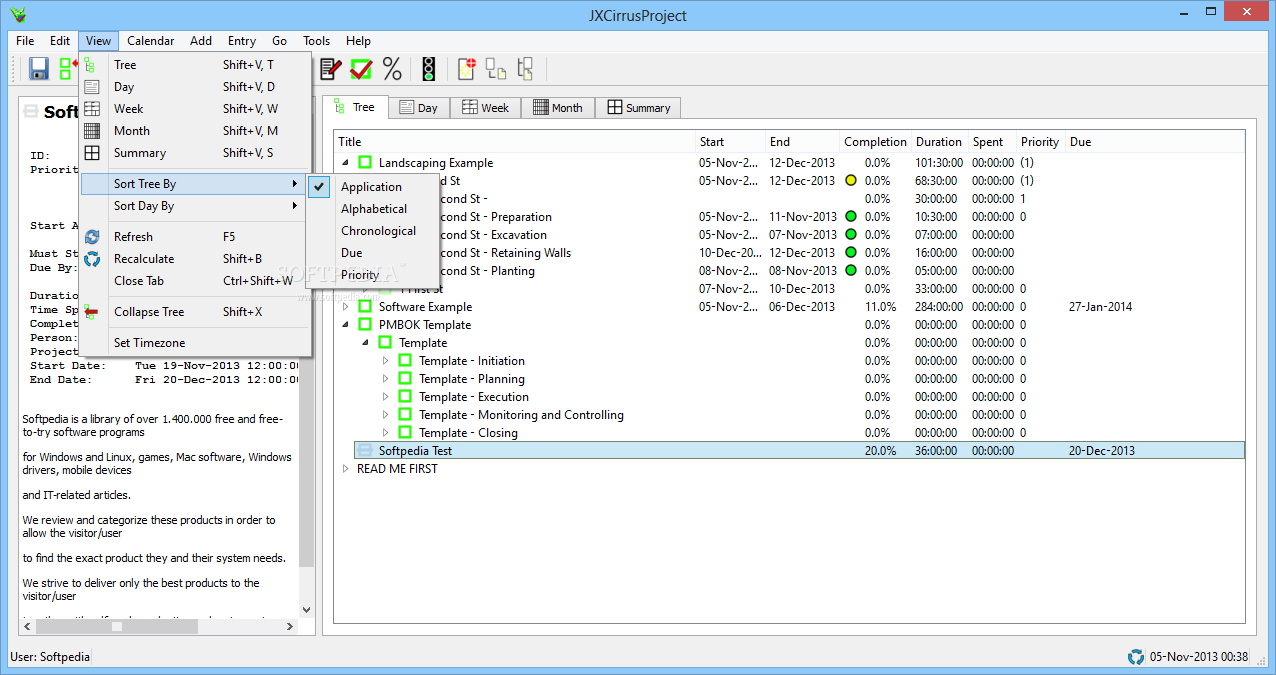Toggle the Software Example green checkbox
Viewport: 1276px width, 675px height.
click(x=365, y=307)
